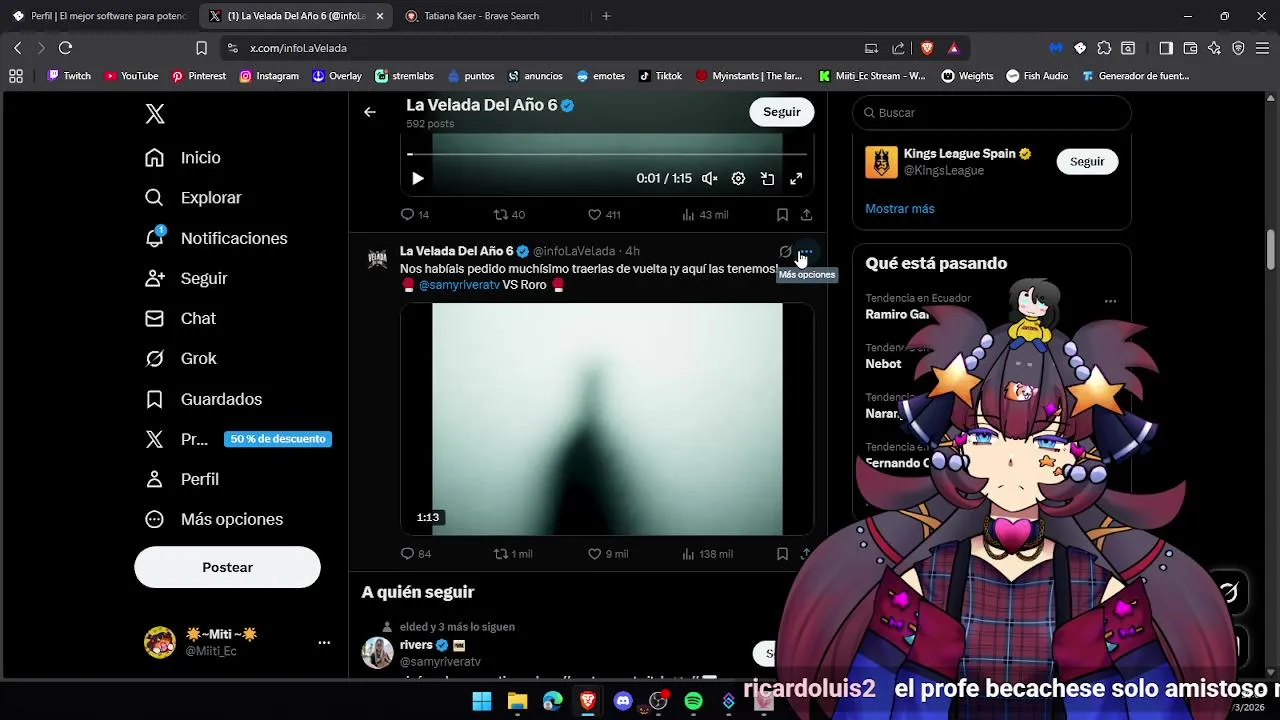1280x720 pixels.
Task: Bookmark the post with 9 mil likes
Action: click(783, 554)
